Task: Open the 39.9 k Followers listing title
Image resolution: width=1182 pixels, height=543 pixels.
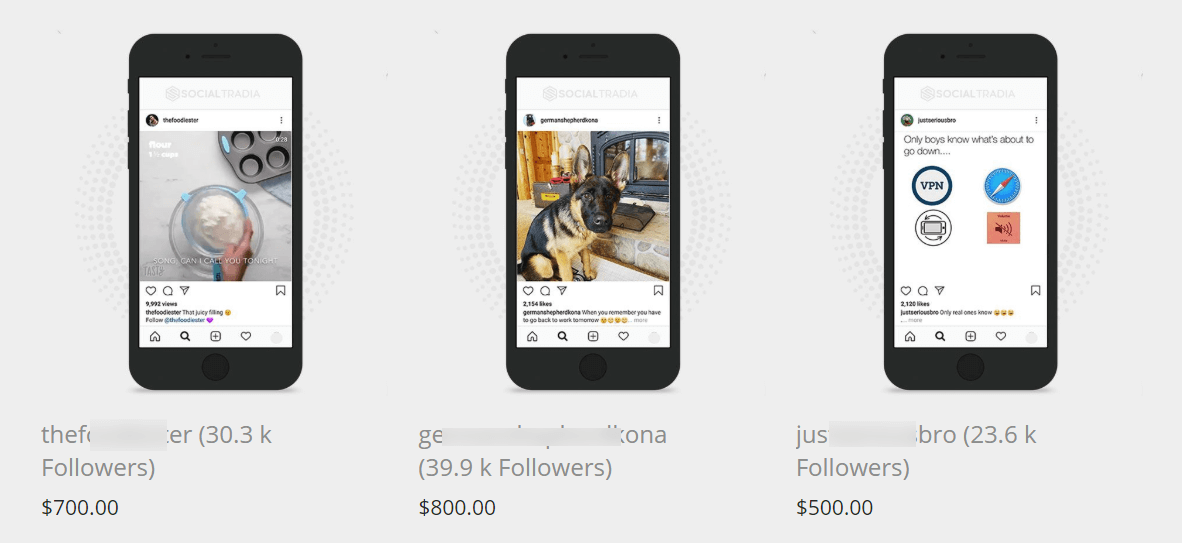Action: click(x=543, y=451)
